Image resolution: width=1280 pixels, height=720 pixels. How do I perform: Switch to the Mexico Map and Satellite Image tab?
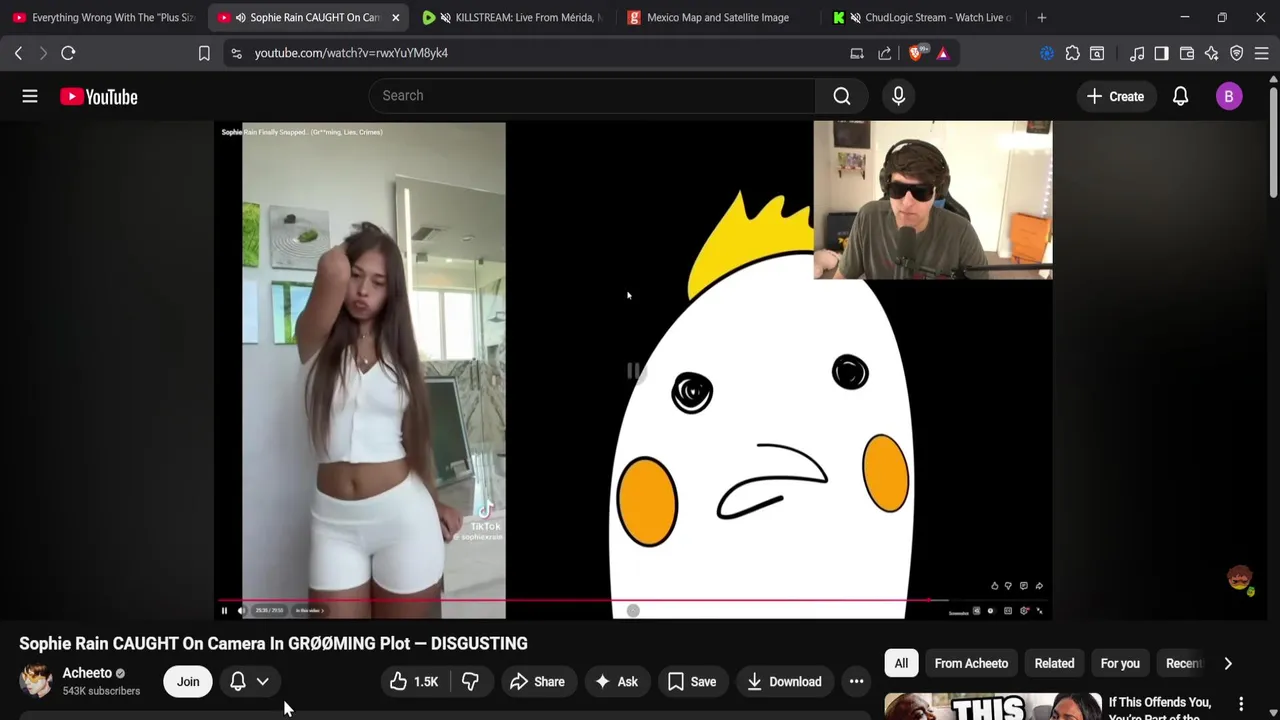718,17
